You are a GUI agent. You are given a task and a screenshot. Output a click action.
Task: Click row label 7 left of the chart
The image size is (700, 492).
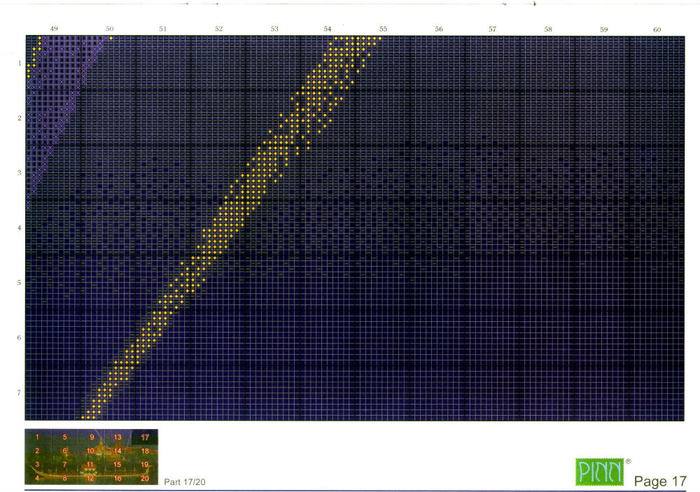click(x=19, y=392)
